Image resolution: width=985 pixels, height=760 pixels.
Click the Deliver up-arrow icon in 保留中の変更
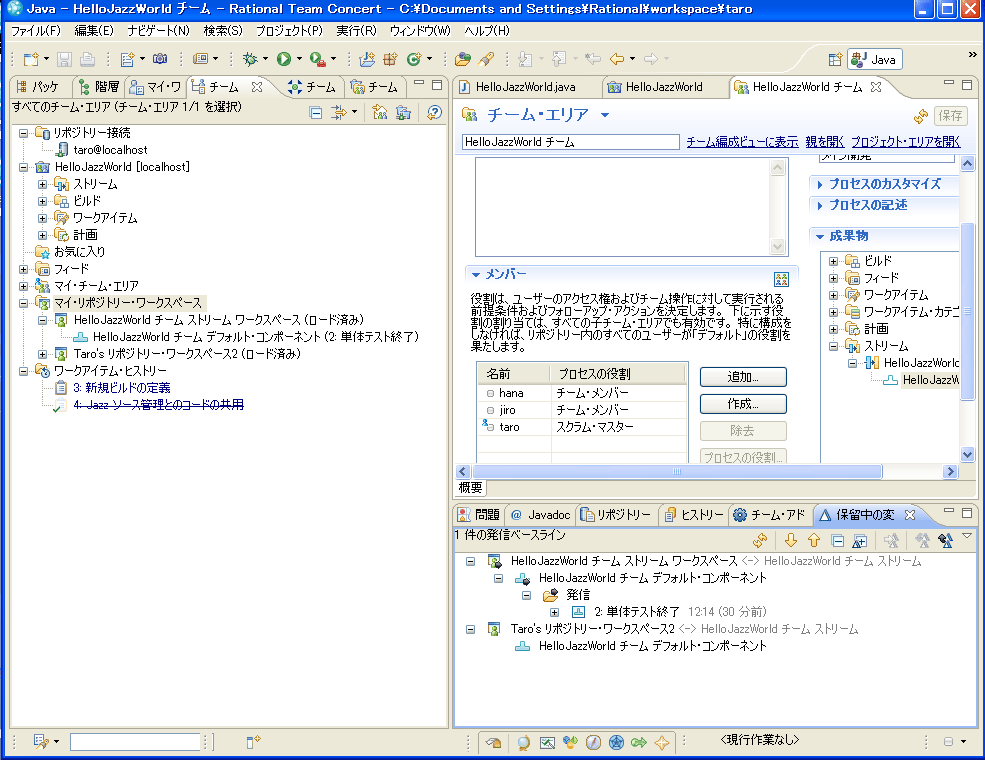tap(814, 540)
